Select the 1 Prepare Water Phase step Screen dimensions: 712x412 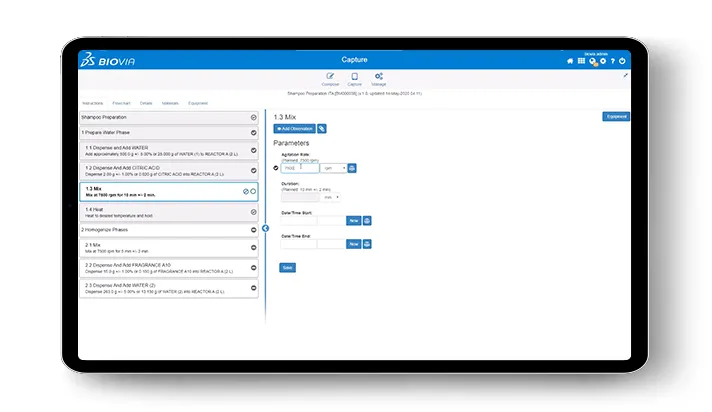pyautogui.click(x=169, y=133)
